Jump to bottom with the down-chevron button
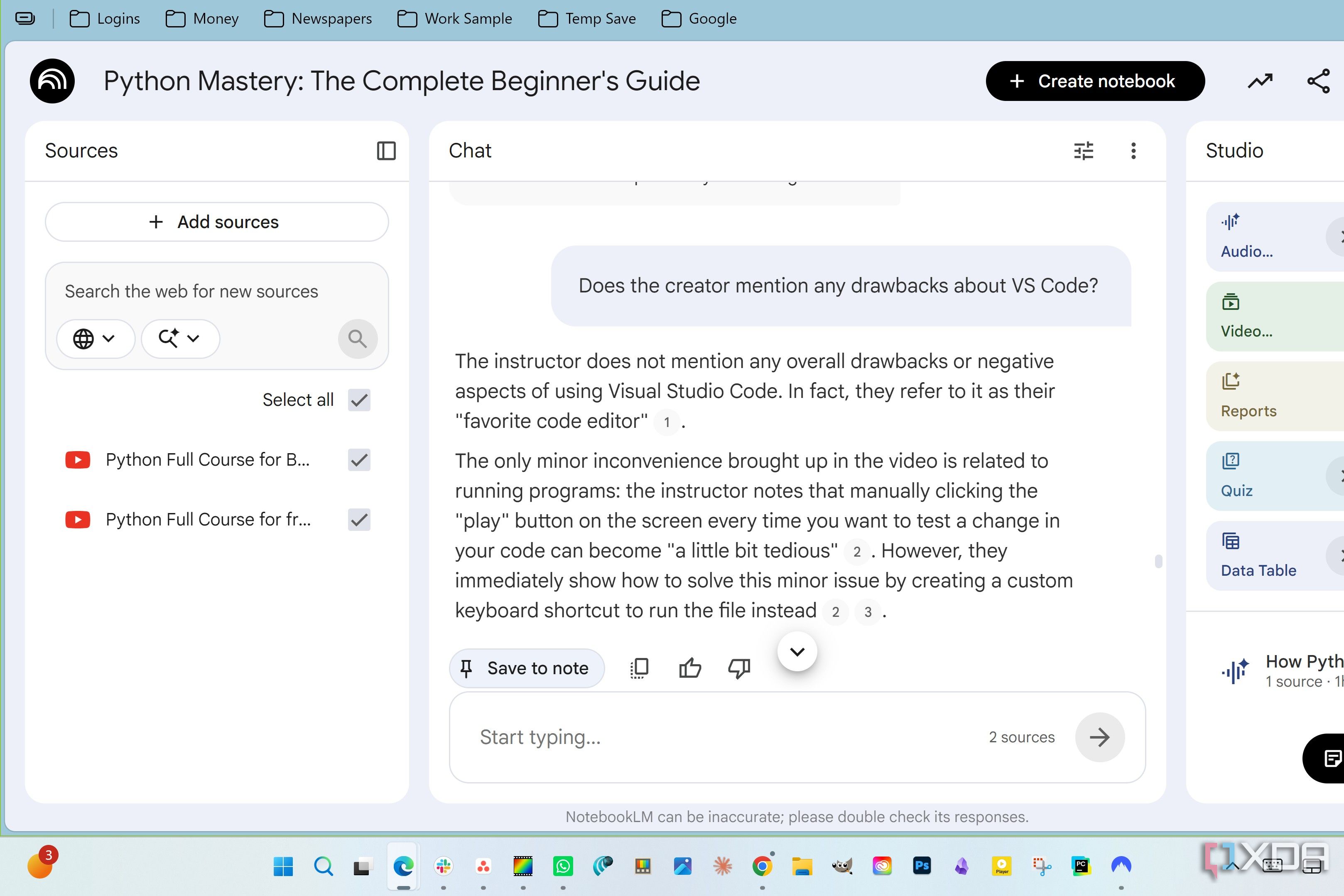1344x896 pixels. pos(797,651)
